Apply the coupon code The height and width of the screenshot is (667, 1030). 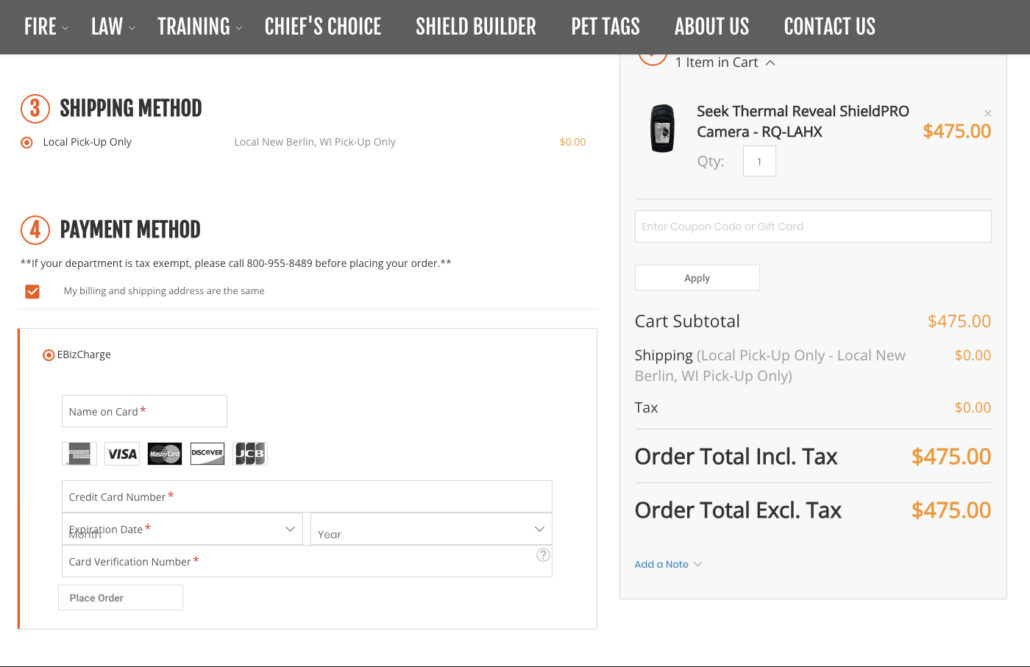697,278
